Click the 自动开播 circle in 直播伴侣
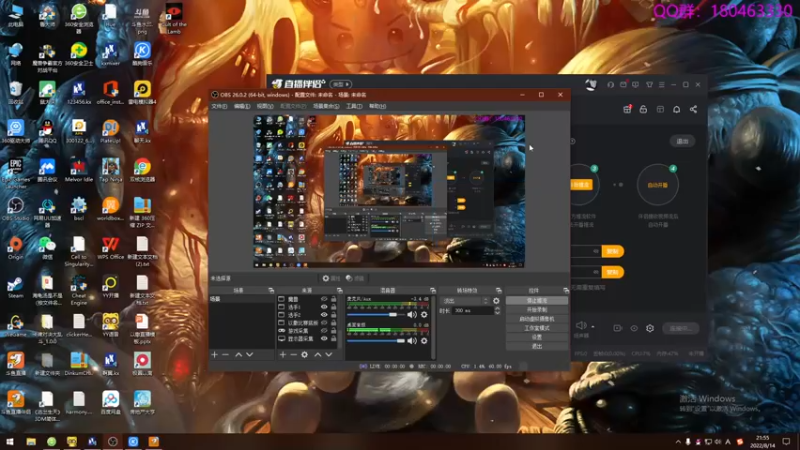Screen dimensions: 800x450 click(x=658, y=184)
